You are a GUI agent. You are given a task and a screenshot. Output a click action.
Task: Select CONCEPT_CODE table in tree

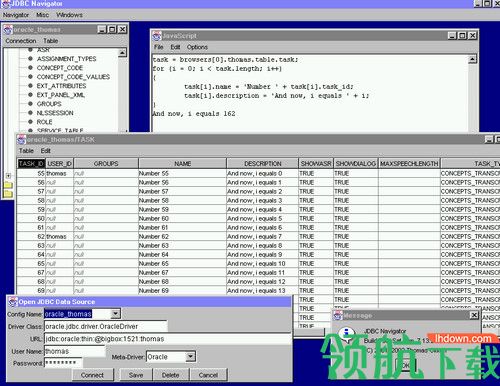pos(60,68)
